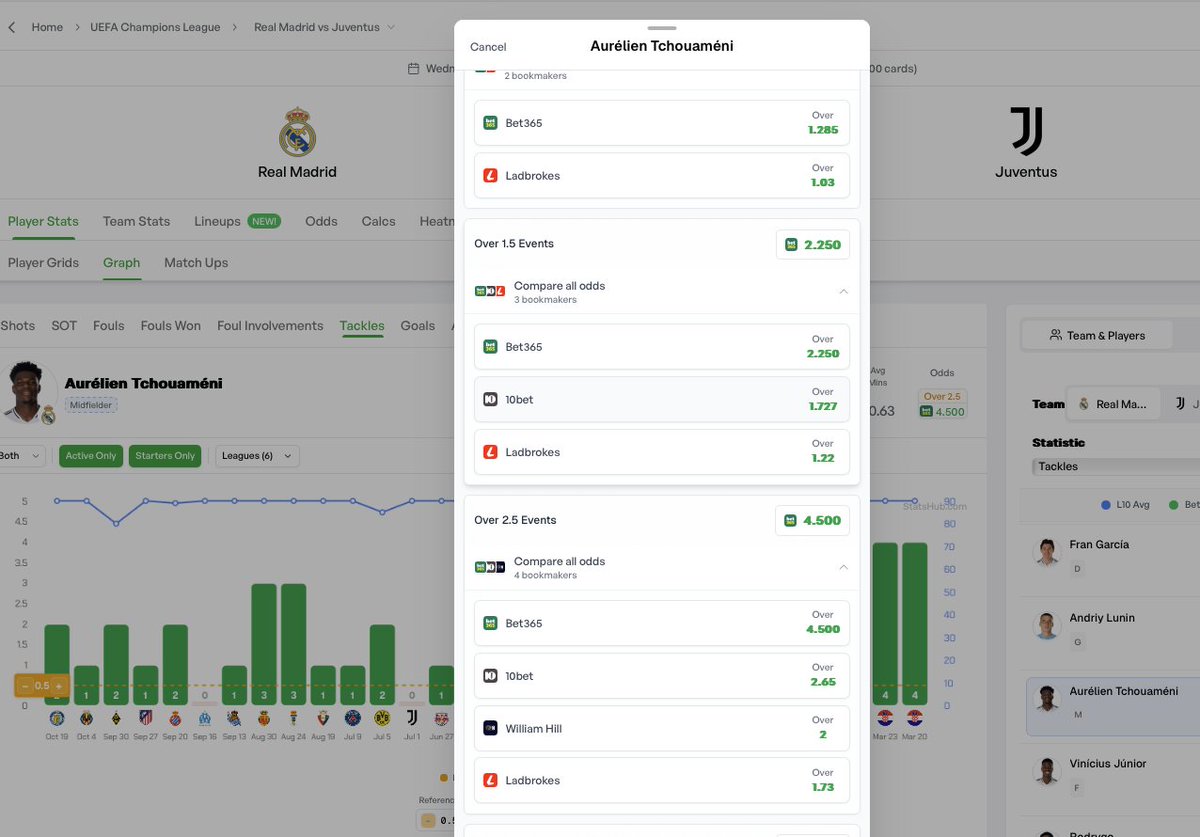Select the Player Grids sub-tab

43,262
